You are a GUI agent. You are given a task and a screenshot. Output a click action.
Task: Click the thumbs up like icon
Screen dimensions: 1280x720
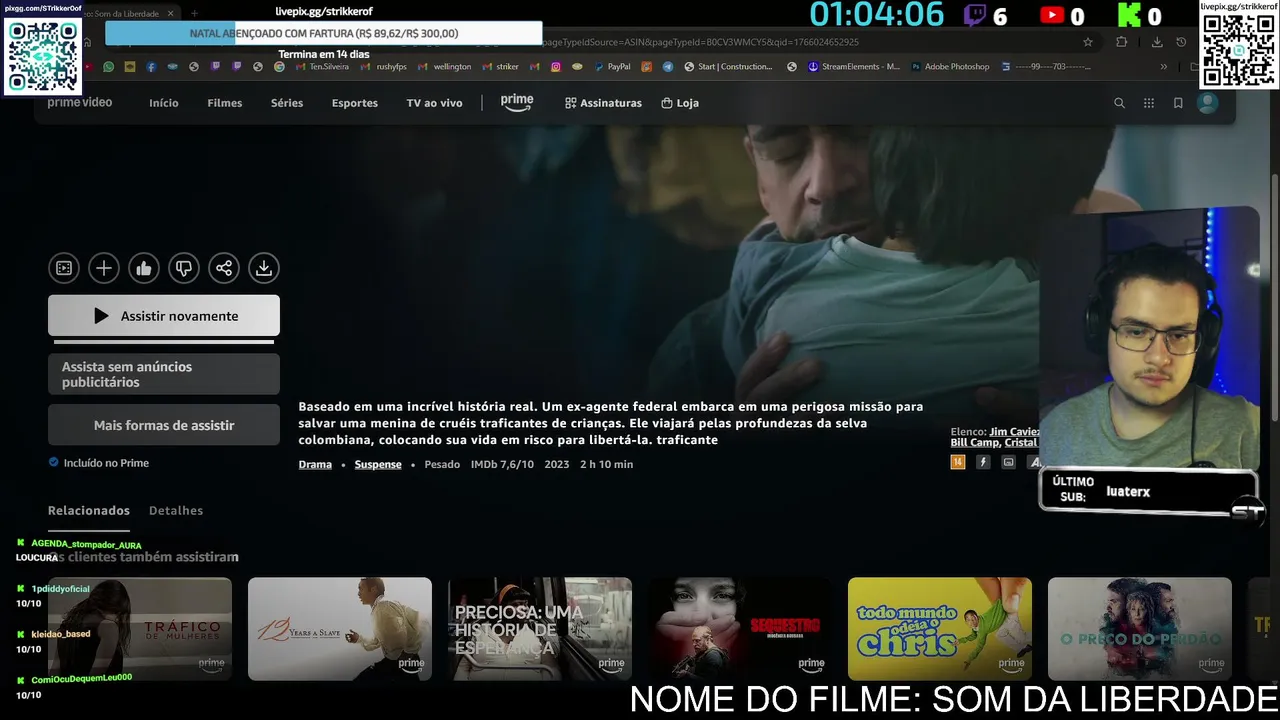(x=144, y=268)
